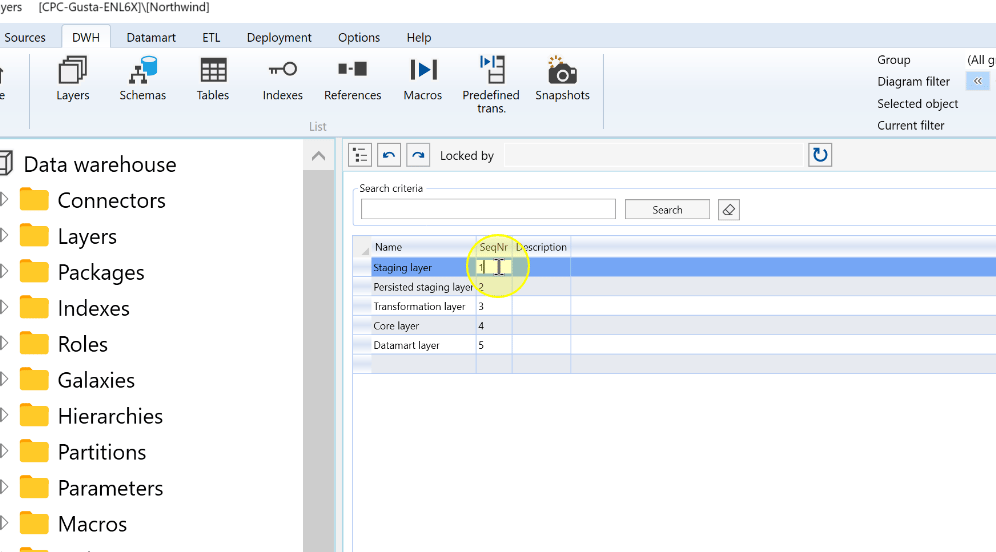Click the Locked by field

pos(654,156)
